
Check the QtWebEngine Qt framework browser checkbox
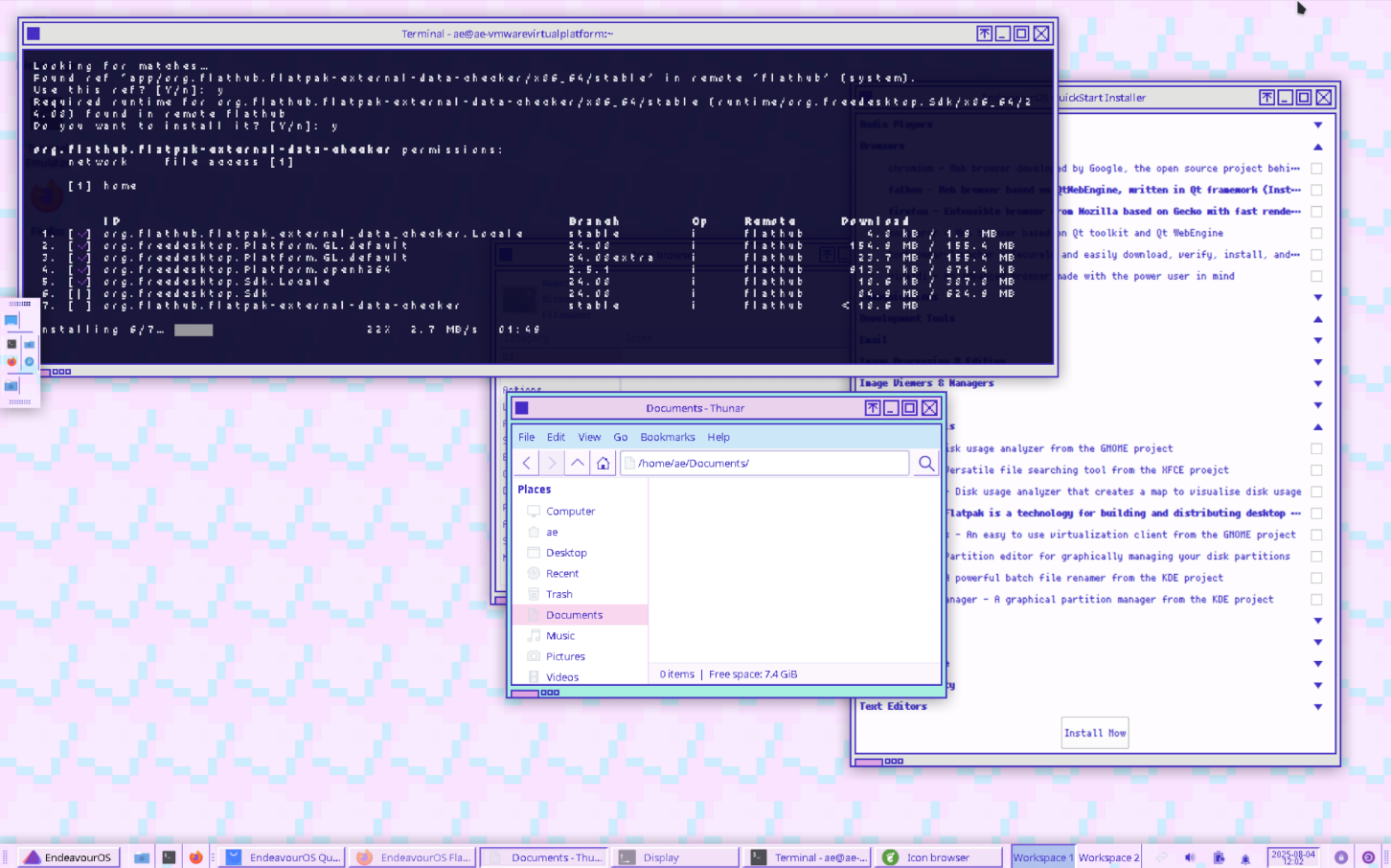click(x=1316, y=191)
